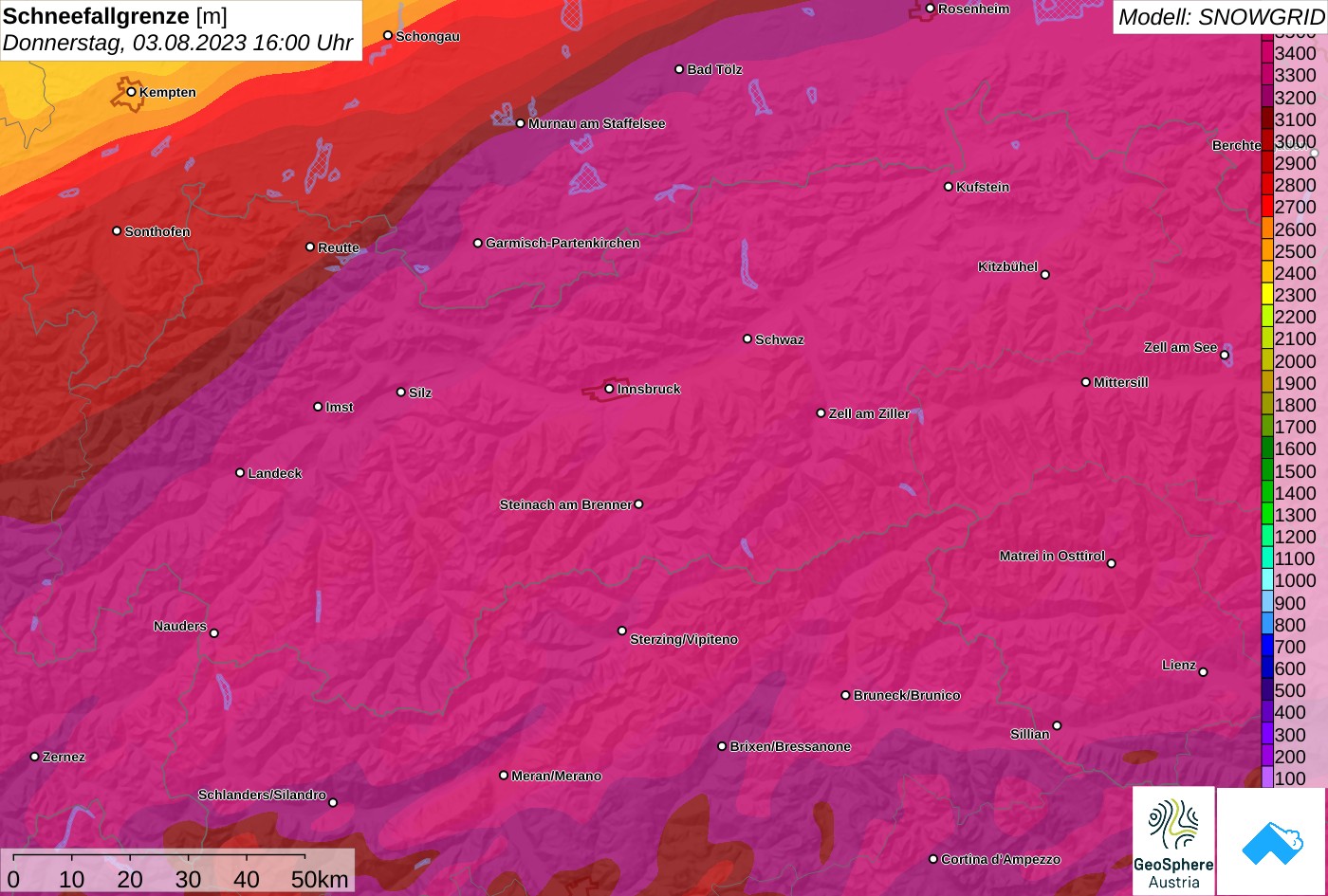Image resolution: width=1328 pixels, height=896 pixels.
Task: Click the Nauders city marker dot
Action: [214, 633]
